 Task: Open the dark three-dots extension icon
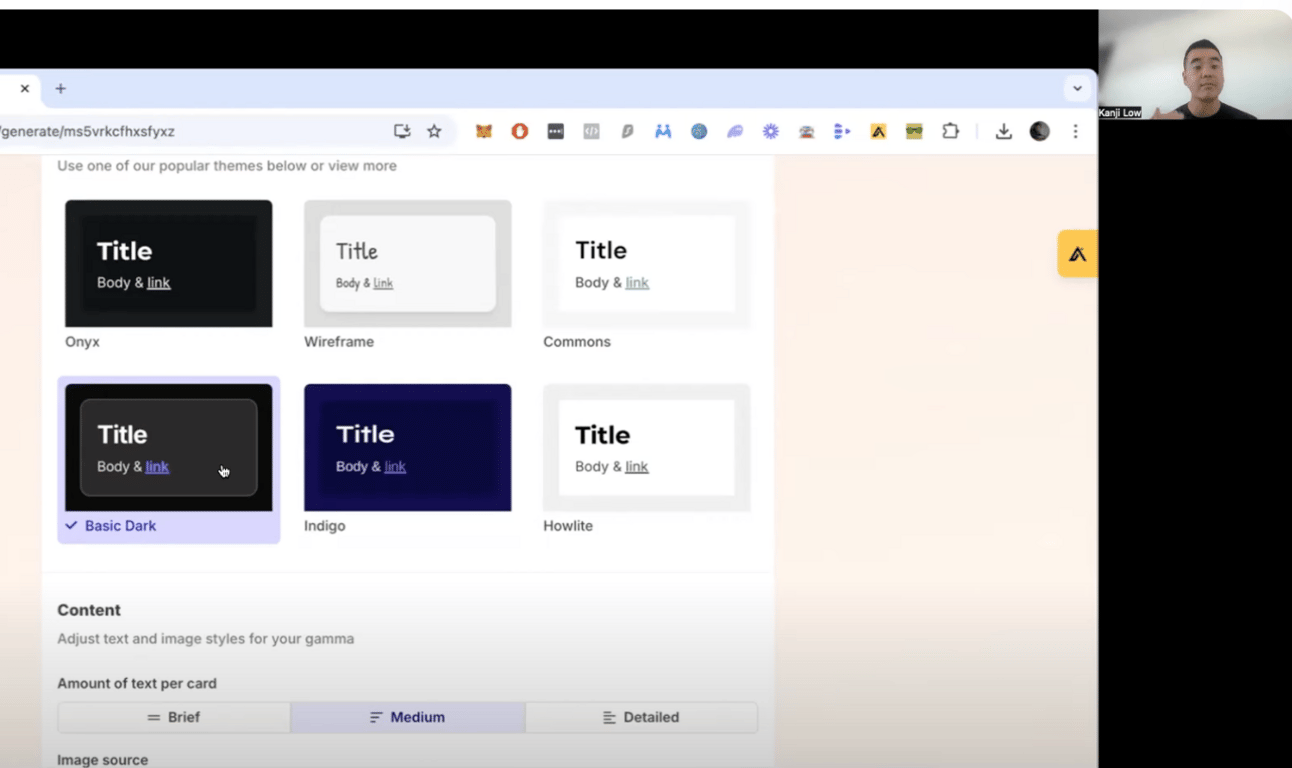[x=556, y=131]
